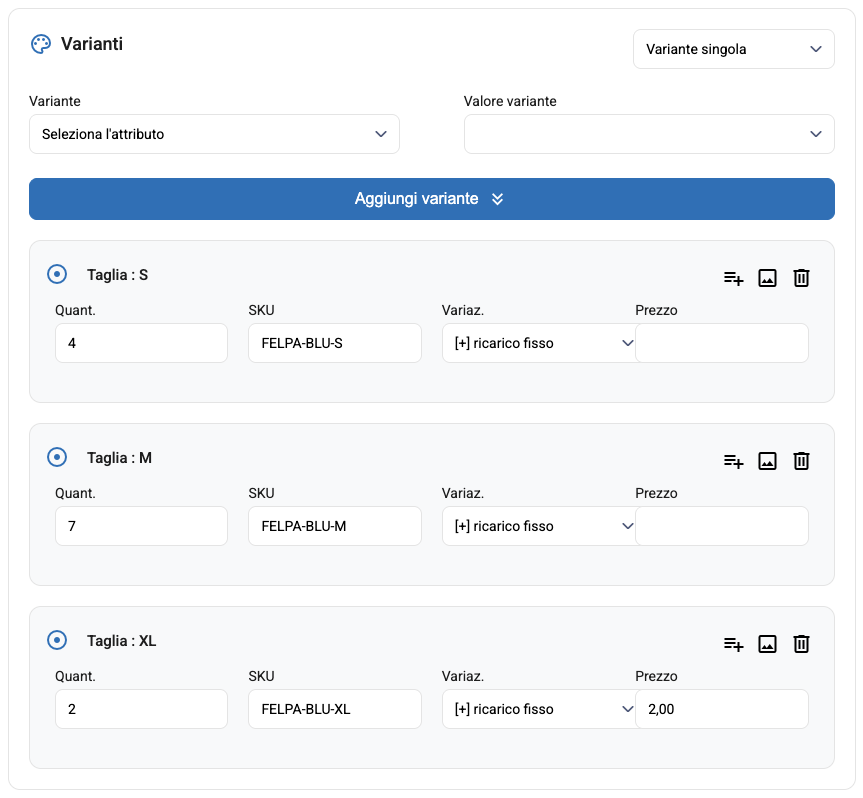Open Variaz. dropdown for Taglia M
863x798 pixels.
539,526
